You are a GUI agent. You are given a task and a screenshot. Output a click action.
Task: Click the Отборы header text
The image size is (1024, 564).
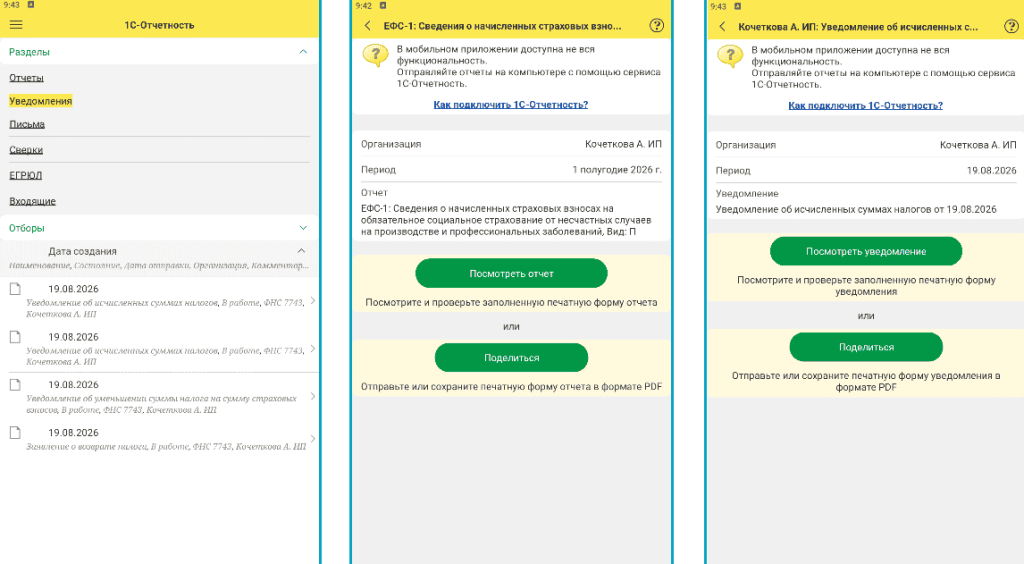tap(27, 228)
